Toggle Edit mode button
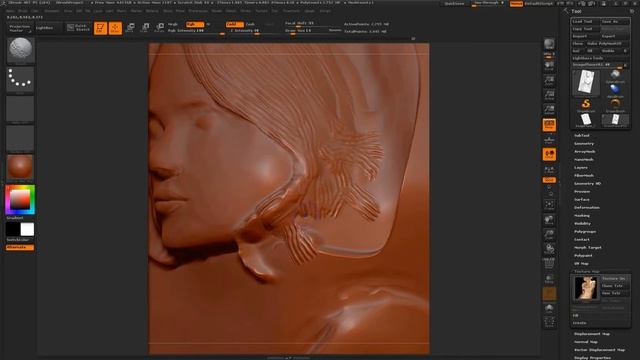The width and height of the screenshot is (640, 360). click(x=100, y=28)
